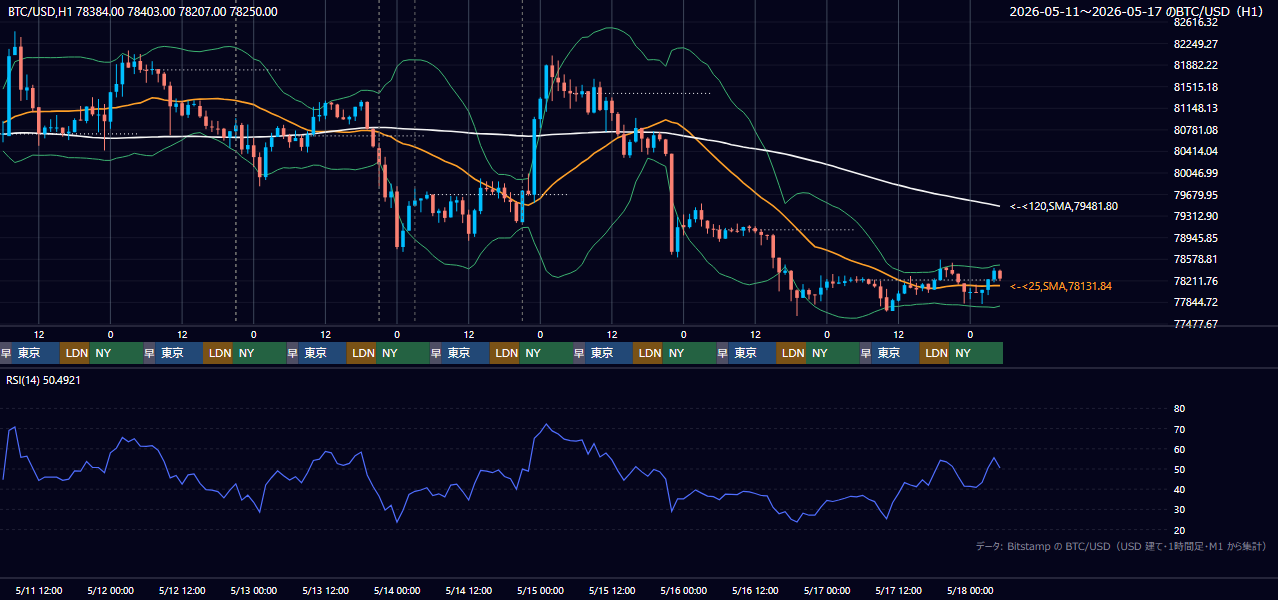The height and width of the screenshot is (600, 1278).
Task: Click the 5/14 12:00 time label
Action: click(469, 591)
